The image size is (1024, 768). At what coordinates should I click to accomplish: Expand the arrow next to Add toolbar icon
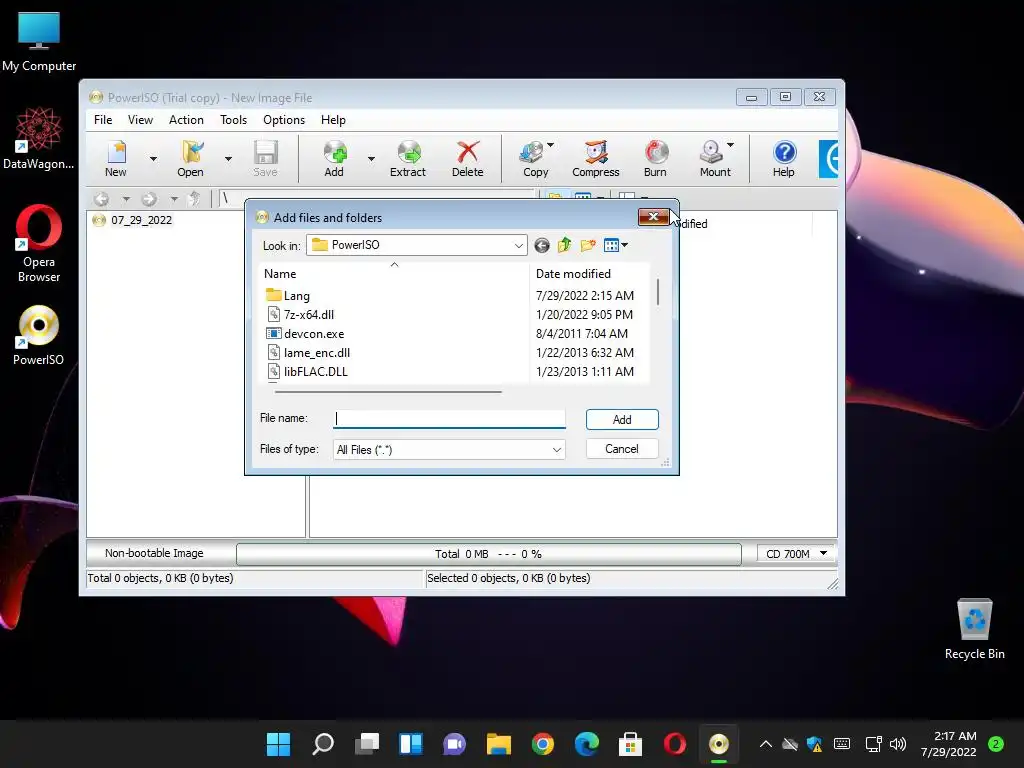click(372, 159)
